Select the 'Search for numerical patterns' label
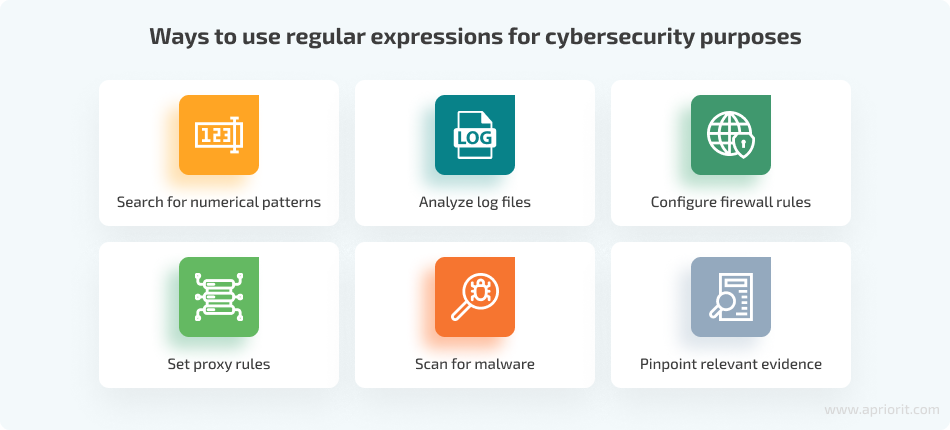This screenshot has height=430, width=950. pos(218,202)
